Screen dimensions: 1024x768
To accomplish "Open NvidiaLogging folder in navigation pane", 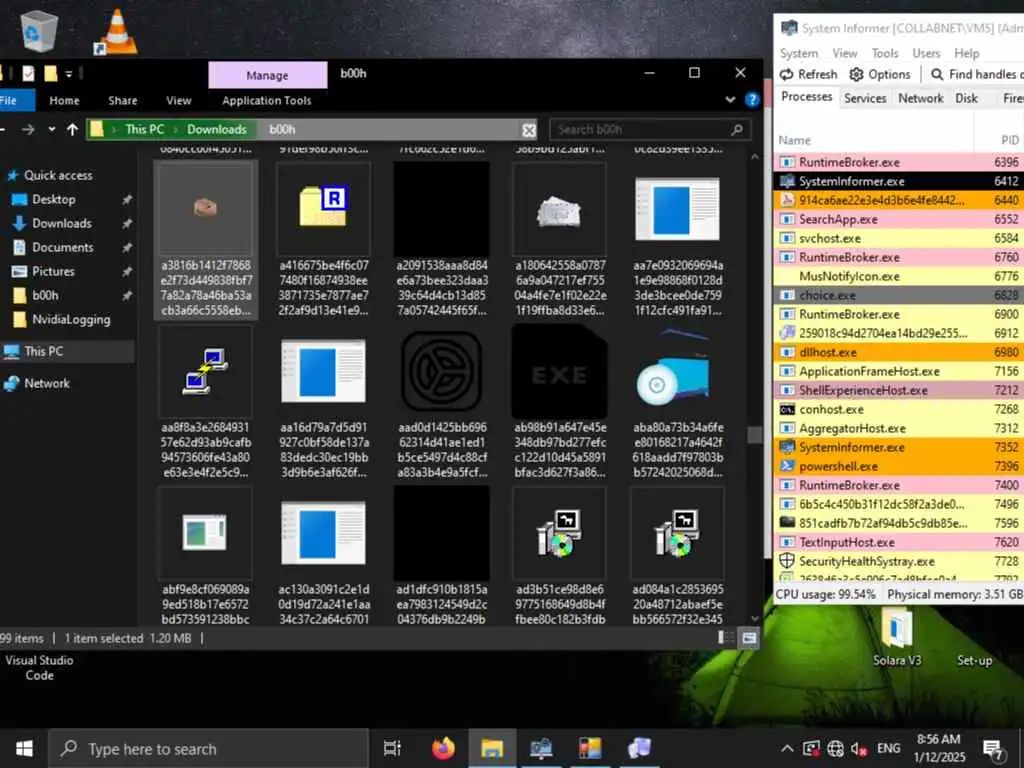I will click(71, 319).
